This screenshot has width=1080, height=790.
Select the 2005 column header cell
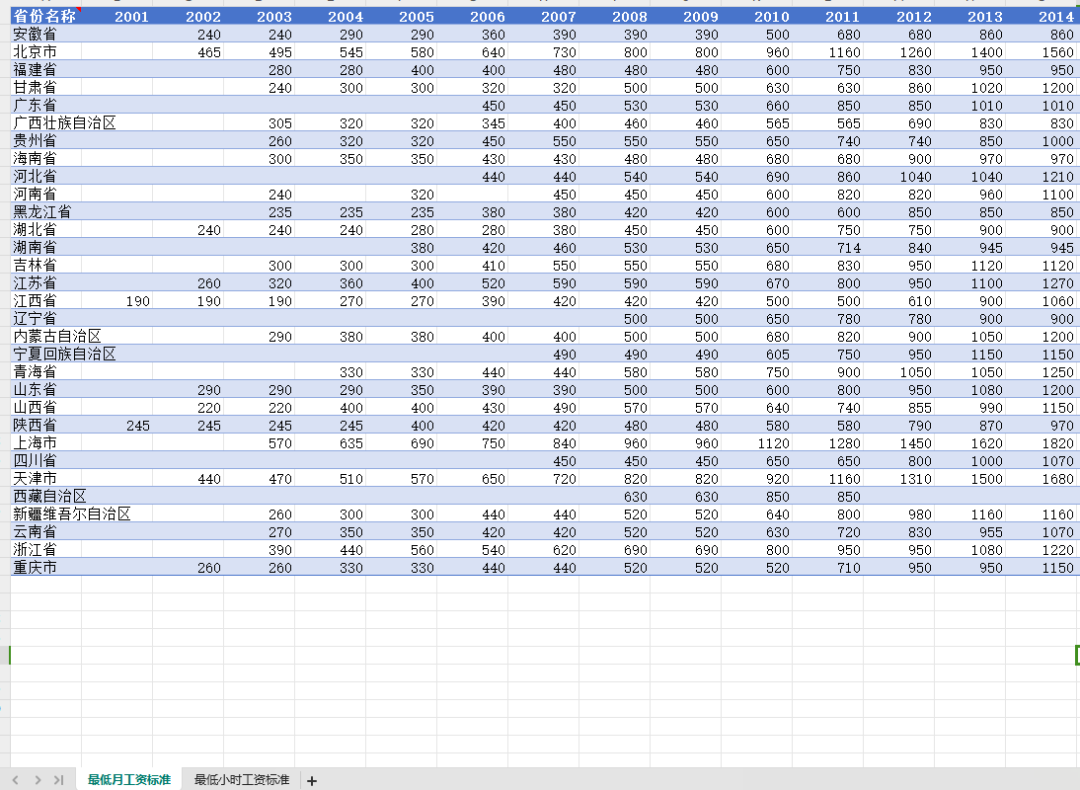pyautogui.click(x=401, y=17)
